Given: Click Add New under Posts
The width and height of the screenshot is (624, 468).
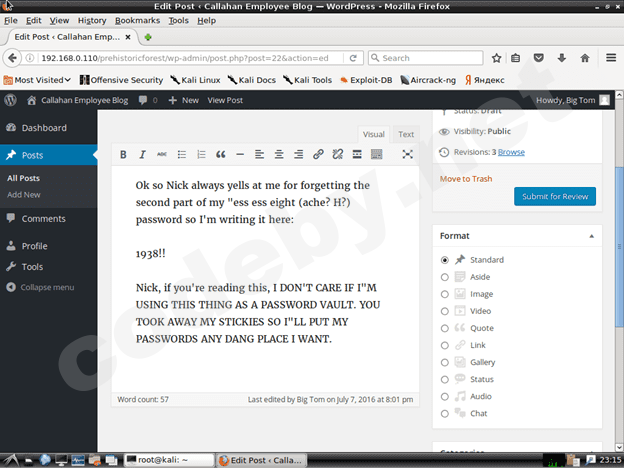Looking at the screenshot, I should pyautogui.click(x=24, y=195).
